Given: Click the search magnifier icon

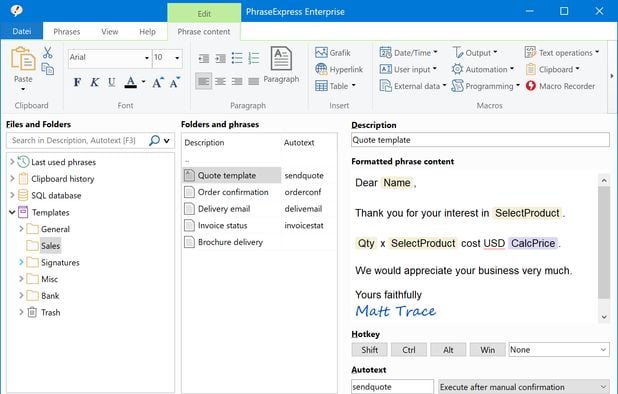Looking at the screenshot, I should 154,140.
